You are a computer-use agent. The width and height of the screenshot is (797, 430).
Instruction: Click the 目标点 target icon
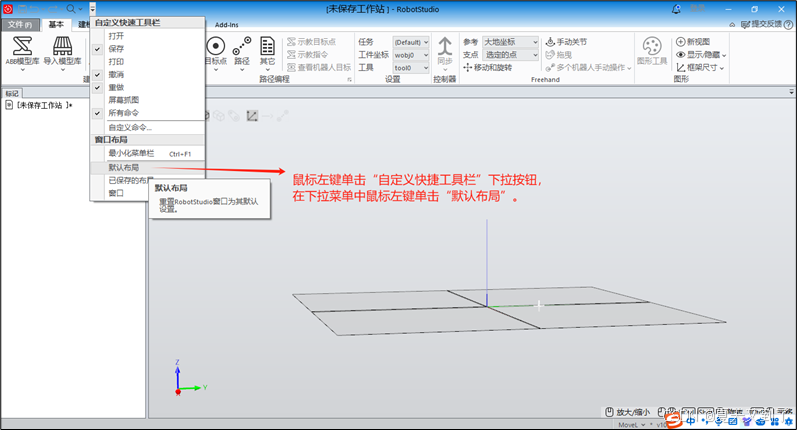click(216, 46)
